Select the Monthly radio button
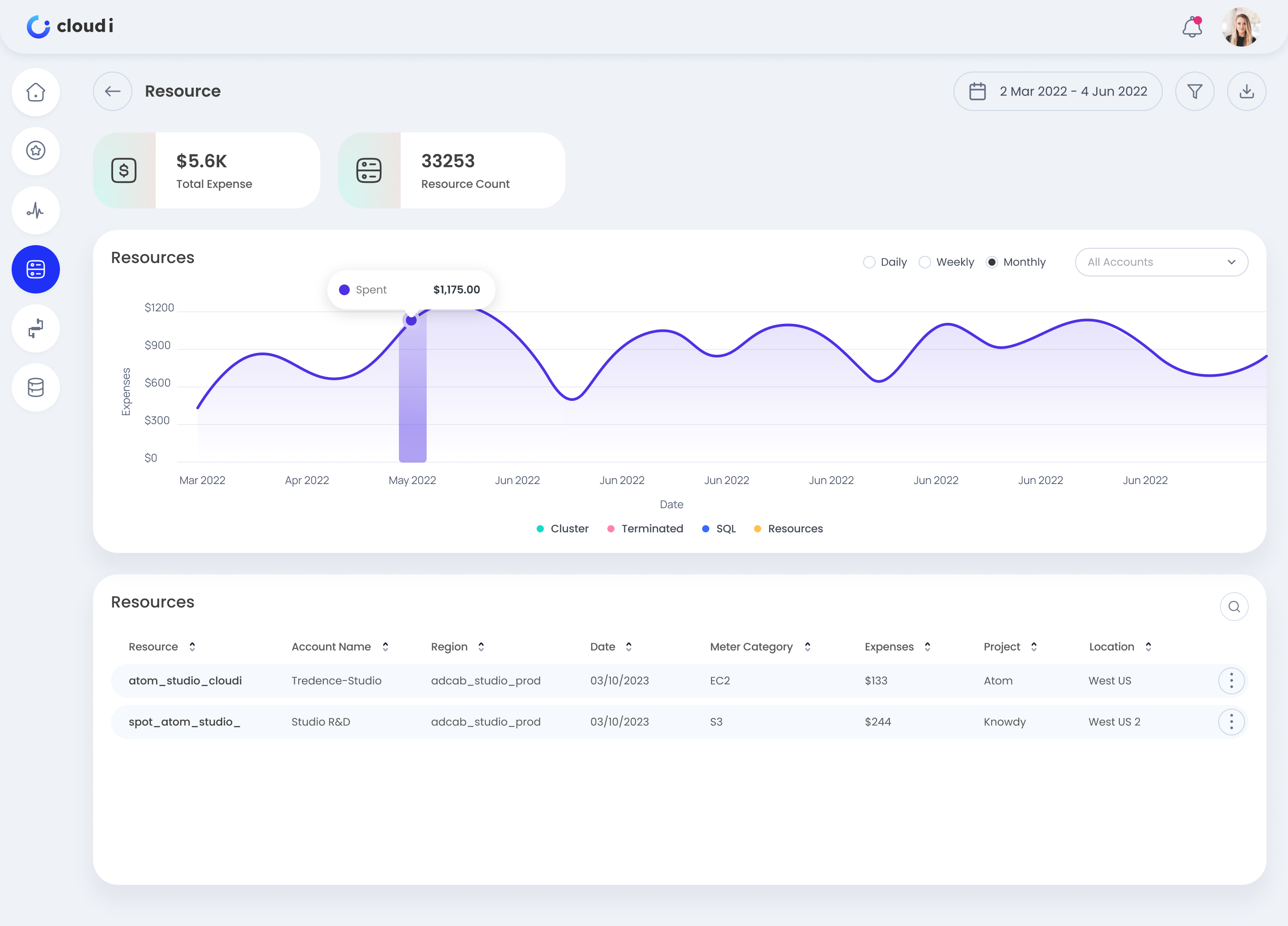 991,262
